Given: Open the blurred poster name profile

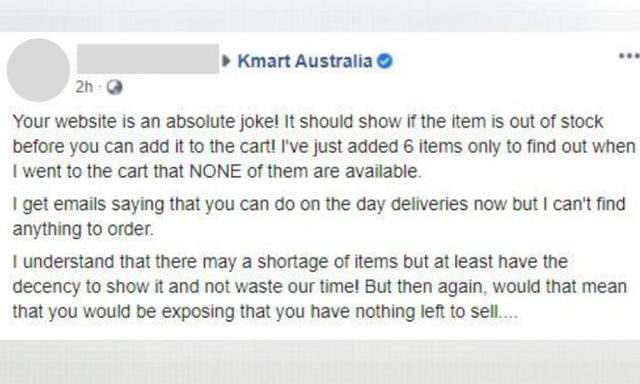Looking at the screenshot, I should [148, 59].
